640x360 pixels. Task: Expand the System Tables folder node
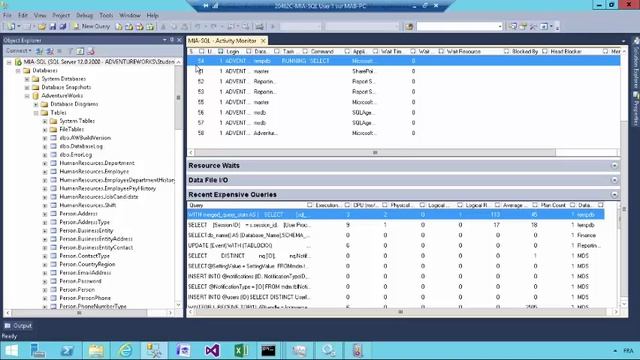[x=45, y=121]
